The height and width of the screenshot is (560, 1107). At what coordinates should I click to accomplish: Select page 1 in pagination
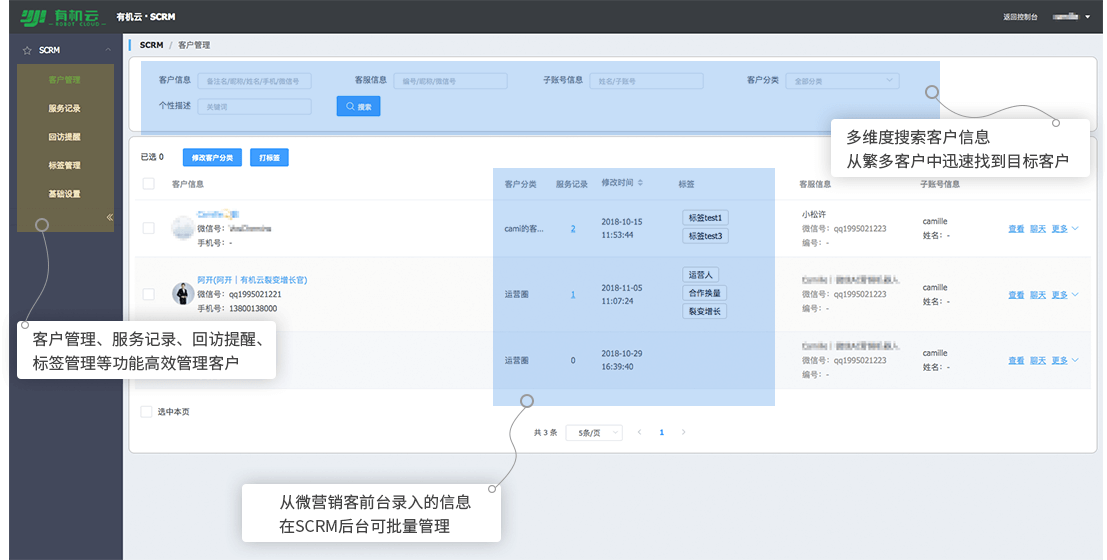pos(662,432)
